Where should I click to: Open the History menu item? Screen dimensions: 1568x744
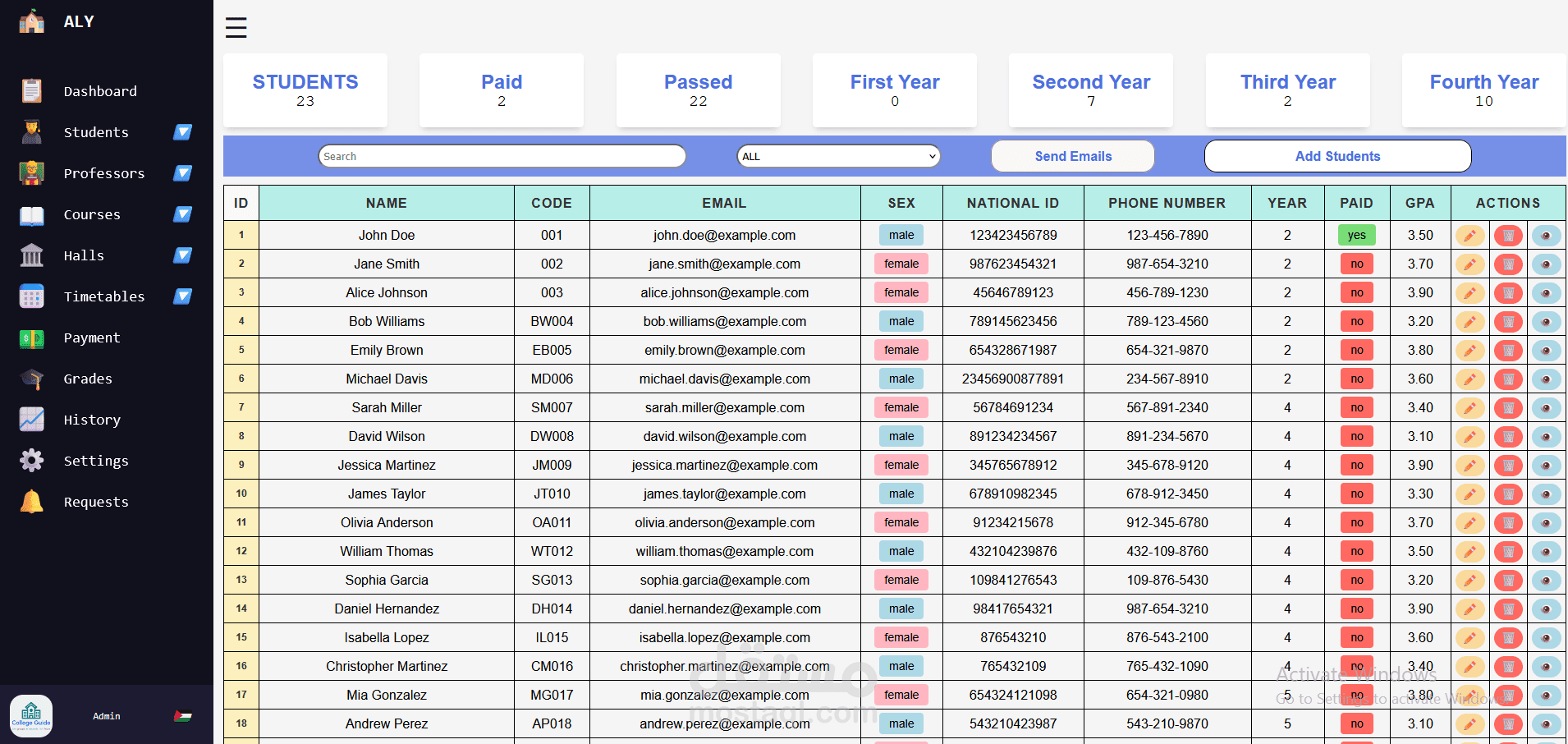92,420
